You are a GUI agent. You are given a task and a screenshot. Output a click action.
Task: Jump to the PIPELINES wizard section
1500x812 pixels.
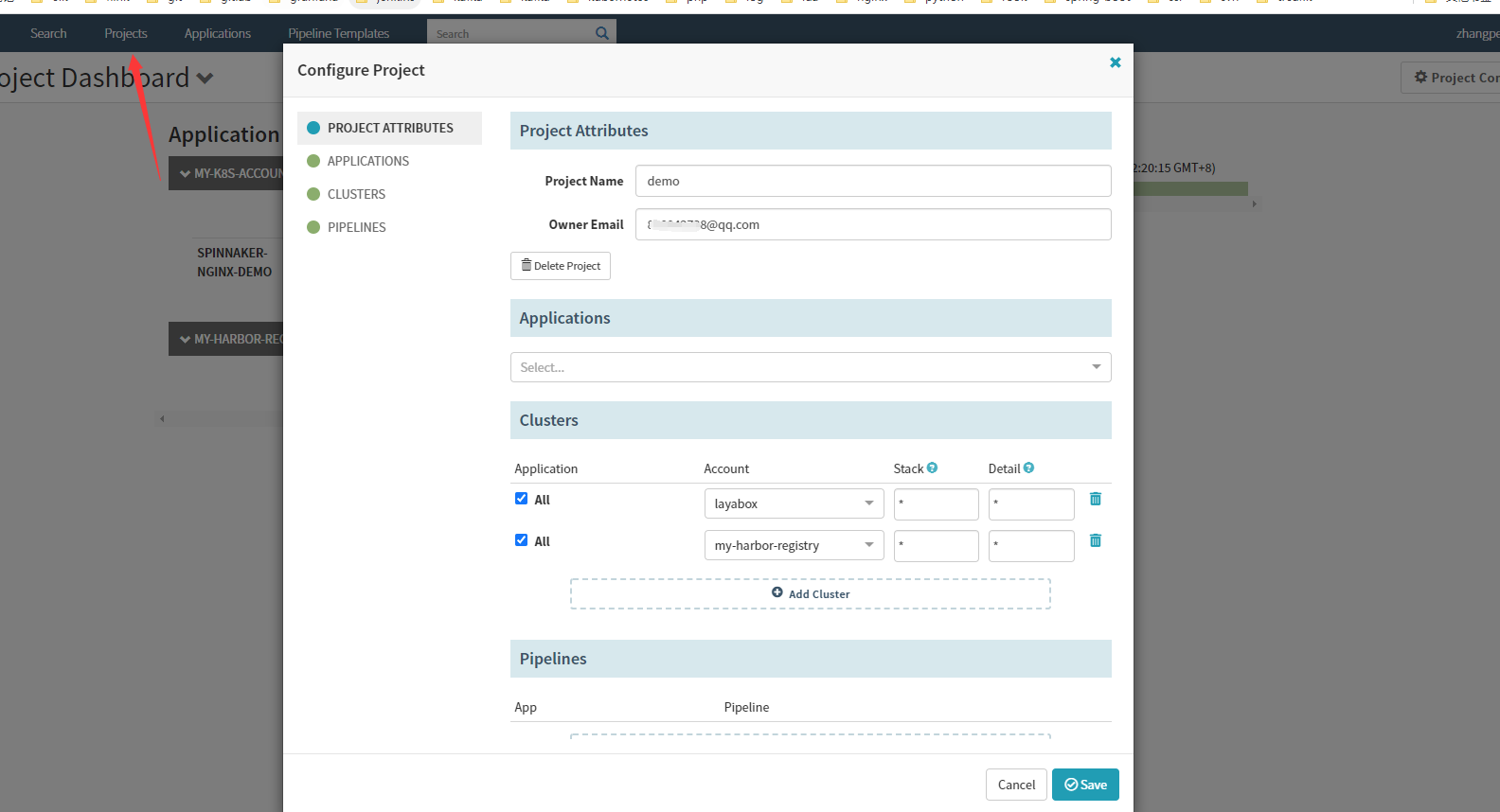tap(389, 227)
